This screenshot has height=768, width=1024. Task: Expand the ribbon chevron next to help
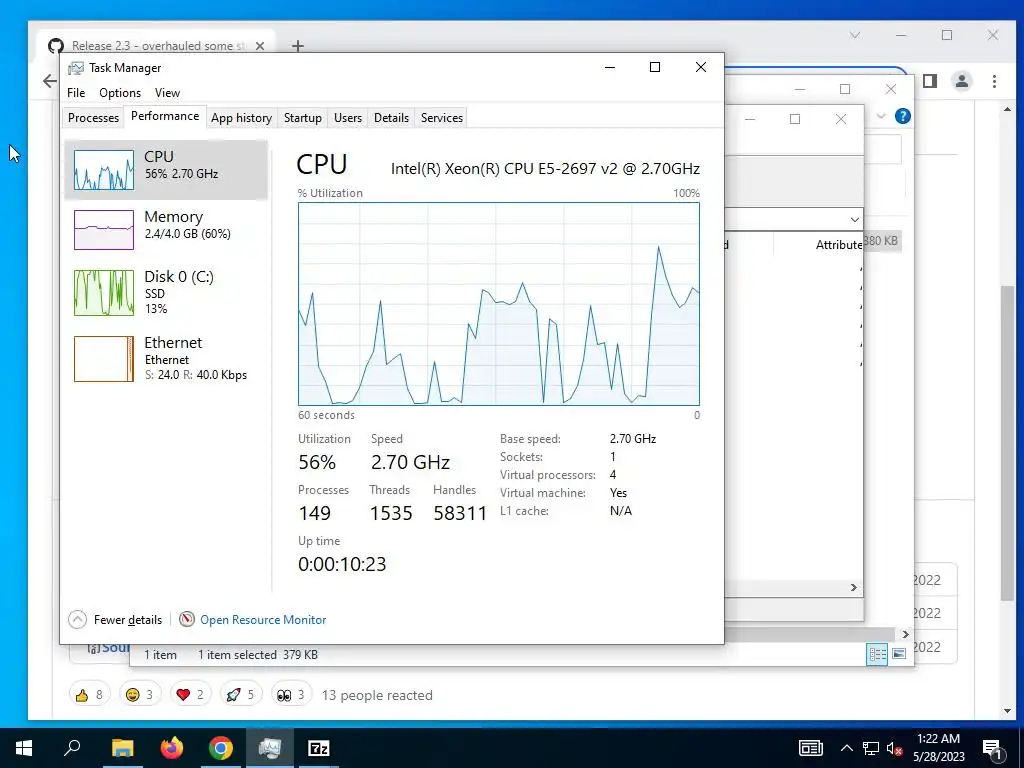881,116
